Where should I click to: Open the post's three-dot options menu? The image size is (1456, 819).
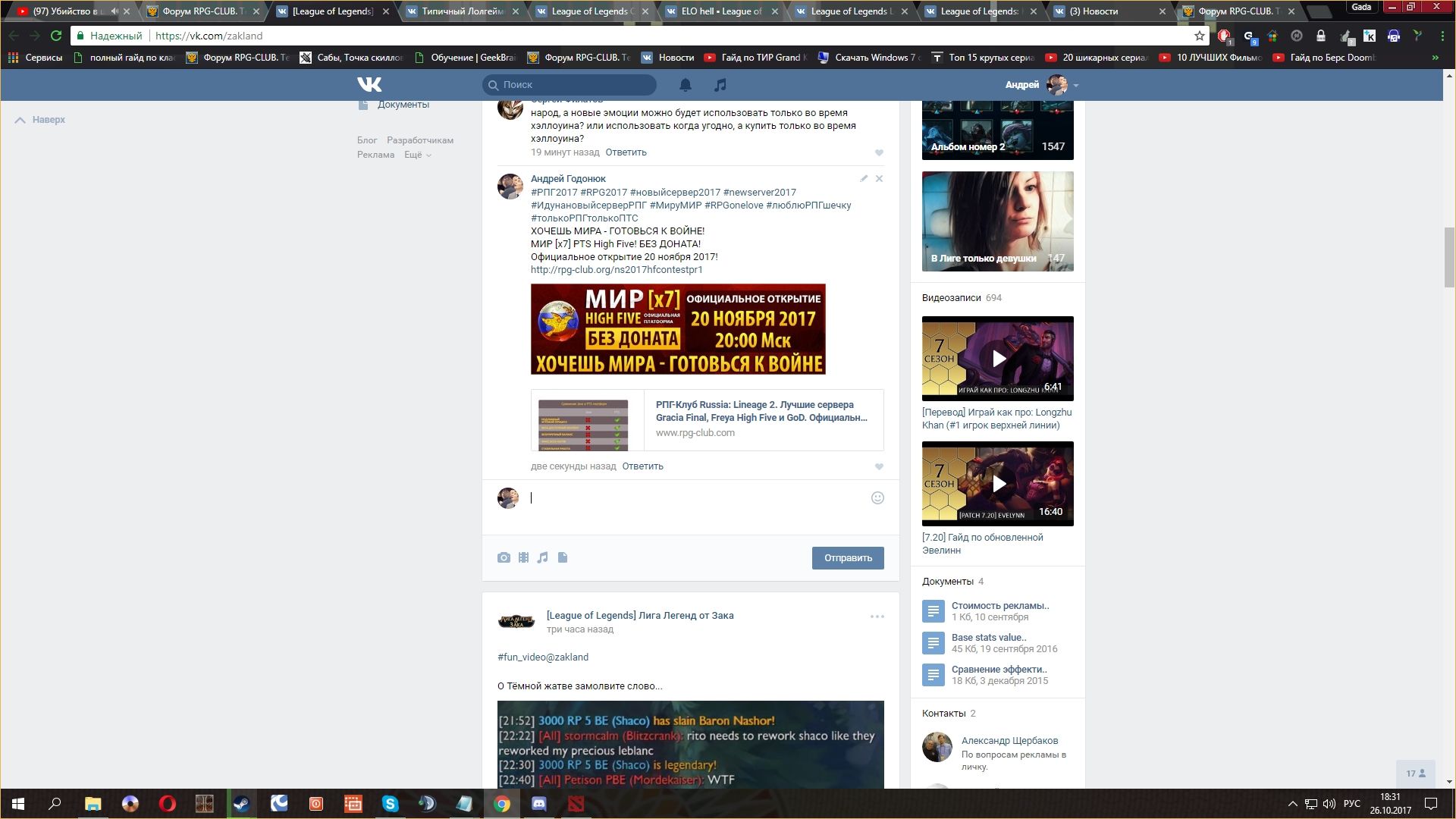[x=877, y=617]
